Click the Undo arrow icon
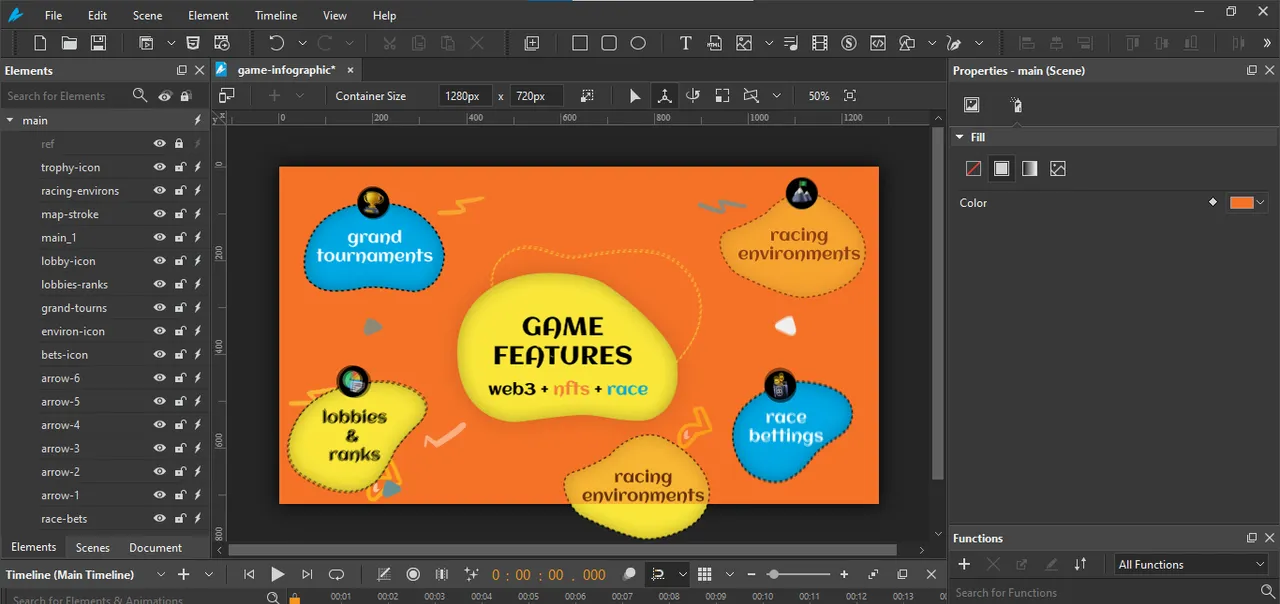Screen dimensions: 1280x604 [276, 43]
